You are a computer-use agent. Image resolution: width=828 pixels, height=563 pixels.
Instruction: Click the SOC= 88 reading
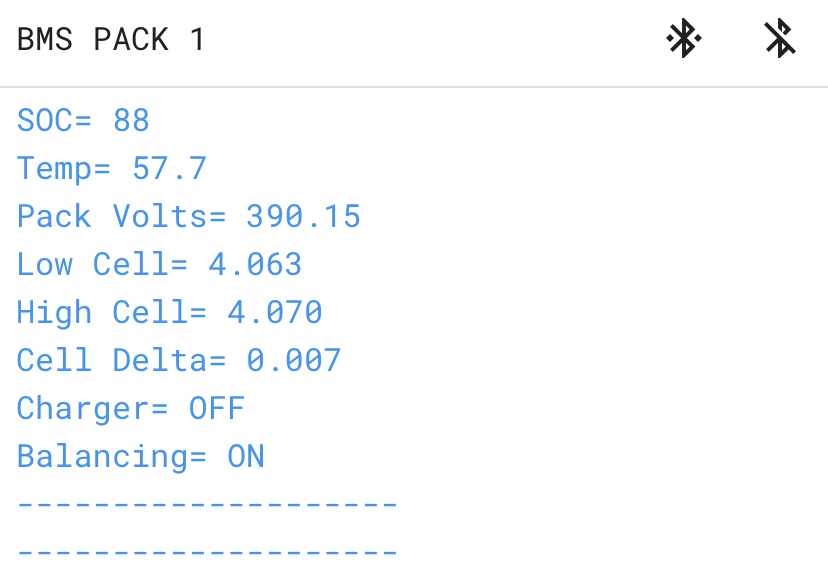83,121
